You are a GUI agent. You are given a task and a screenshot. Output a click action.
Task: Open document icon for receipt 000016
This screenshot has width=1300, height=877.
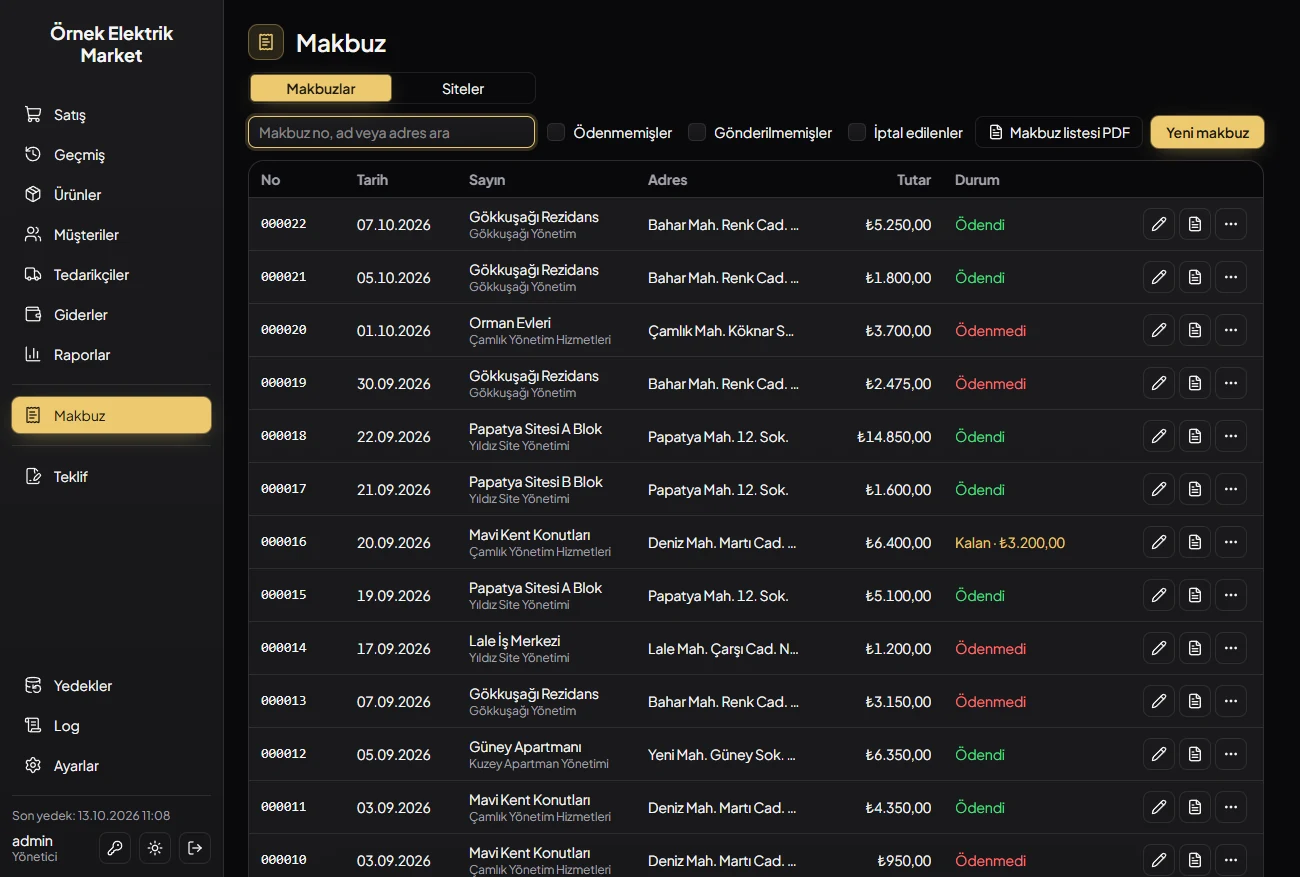click(1195, 542)
